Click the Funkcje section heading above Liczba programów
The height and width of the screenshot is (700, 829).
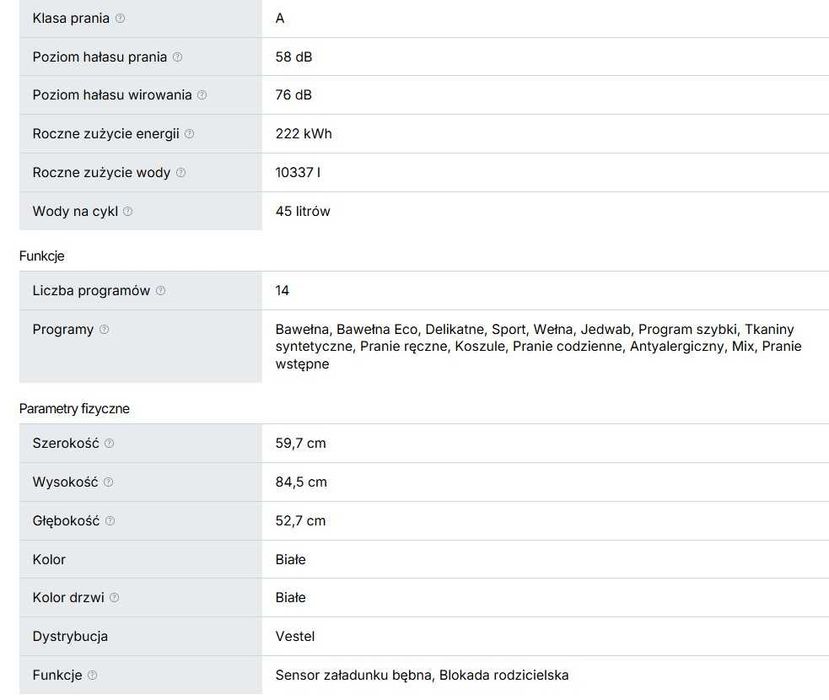coord(42,256)
